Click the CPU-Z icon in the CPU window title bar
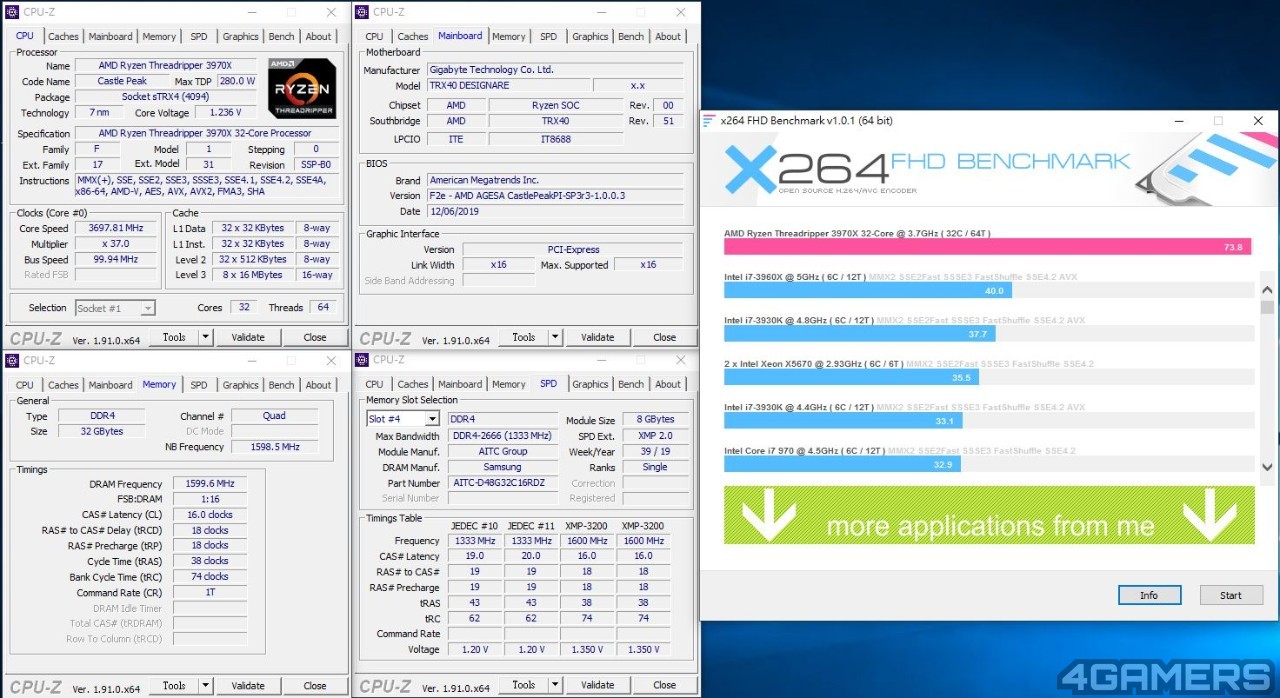Viewport: 1280px width, 698px height. tap(12, 12)
